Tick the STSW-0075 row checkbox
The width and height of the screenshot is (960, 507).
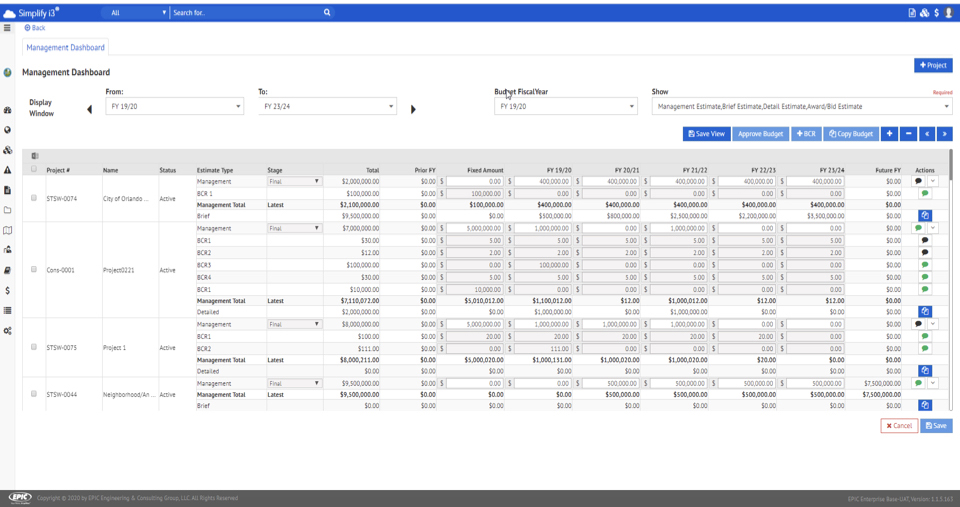point(34,347)
